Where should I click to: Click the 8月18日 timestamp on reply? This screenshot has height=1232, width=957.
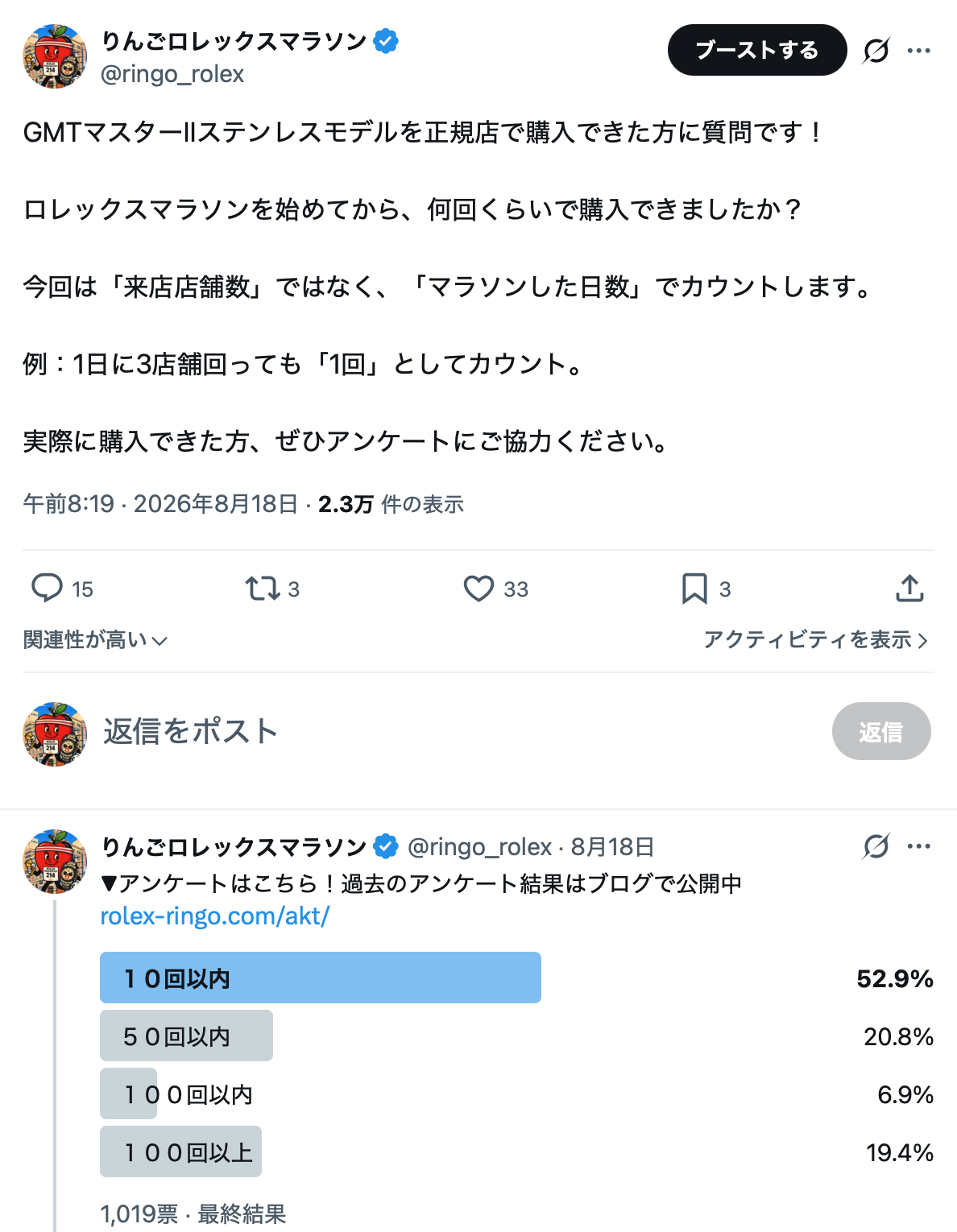pos(612,847)
